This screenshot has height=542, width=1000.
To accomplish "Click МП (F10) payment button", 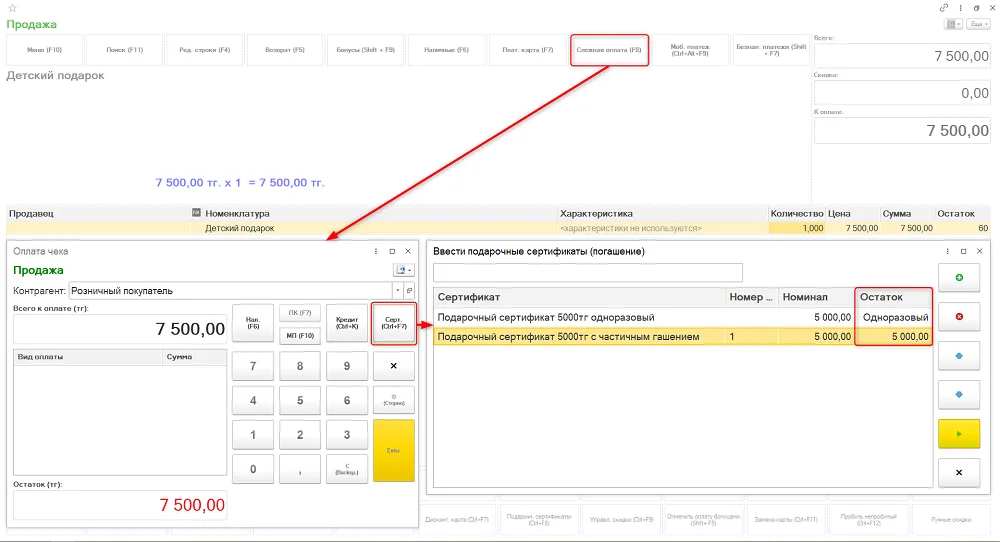I will (x=300, y=335).
